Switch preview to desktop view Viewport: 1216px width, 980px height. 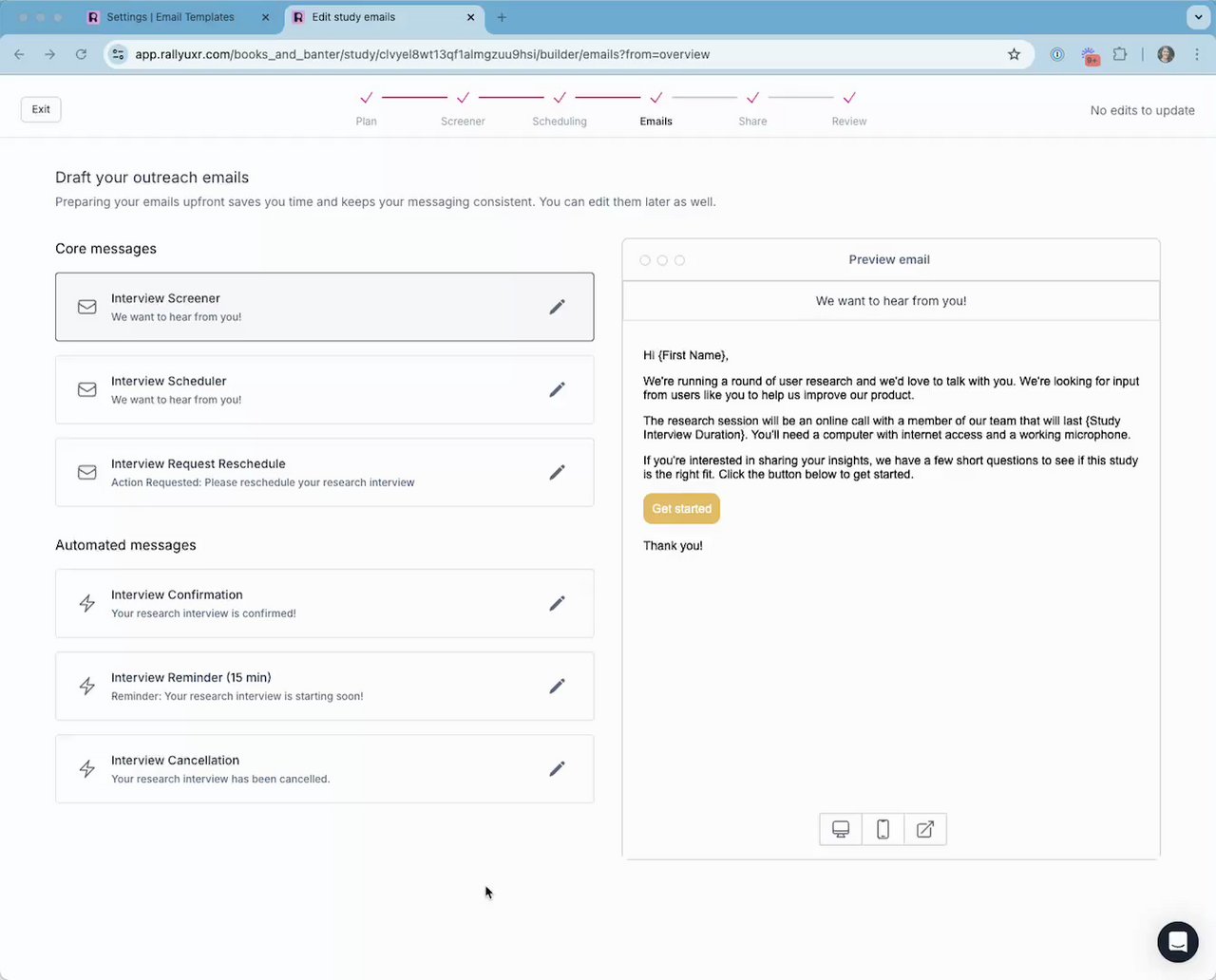coord(841,829)
